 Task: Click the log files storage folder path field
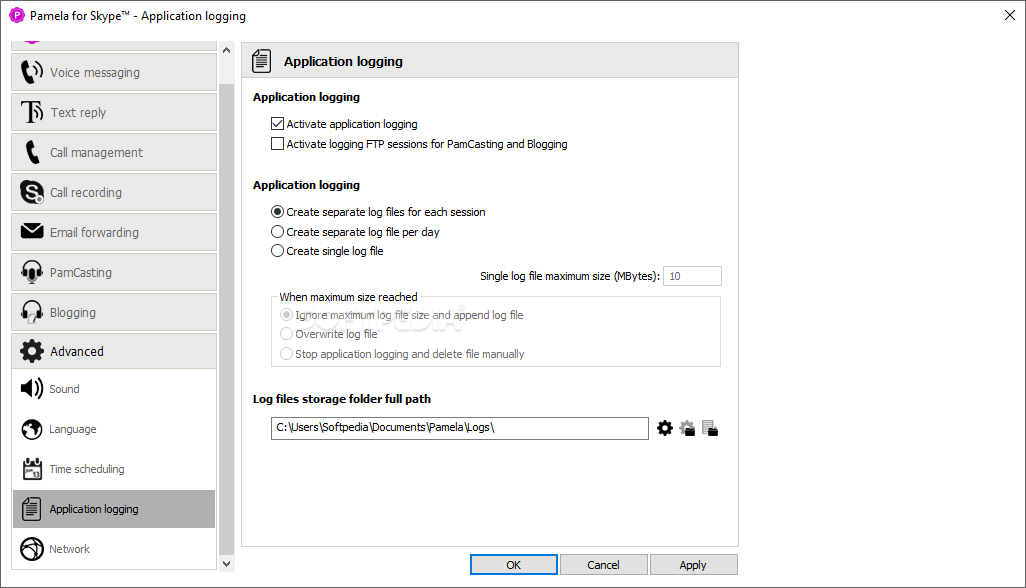pos(459,428)
